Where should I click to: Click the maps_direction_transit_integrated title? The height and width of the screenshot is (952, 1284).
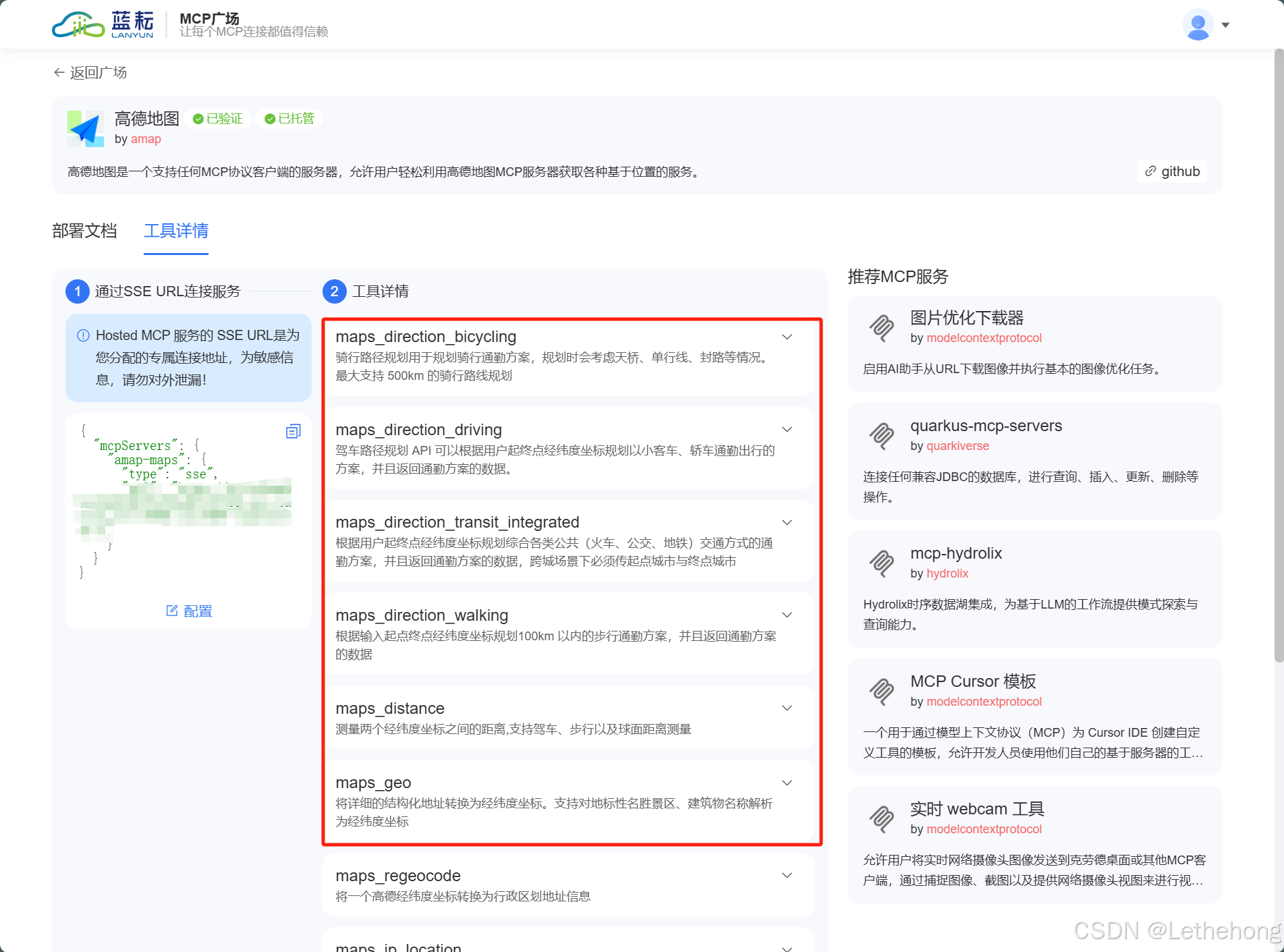tap(457, 522)
